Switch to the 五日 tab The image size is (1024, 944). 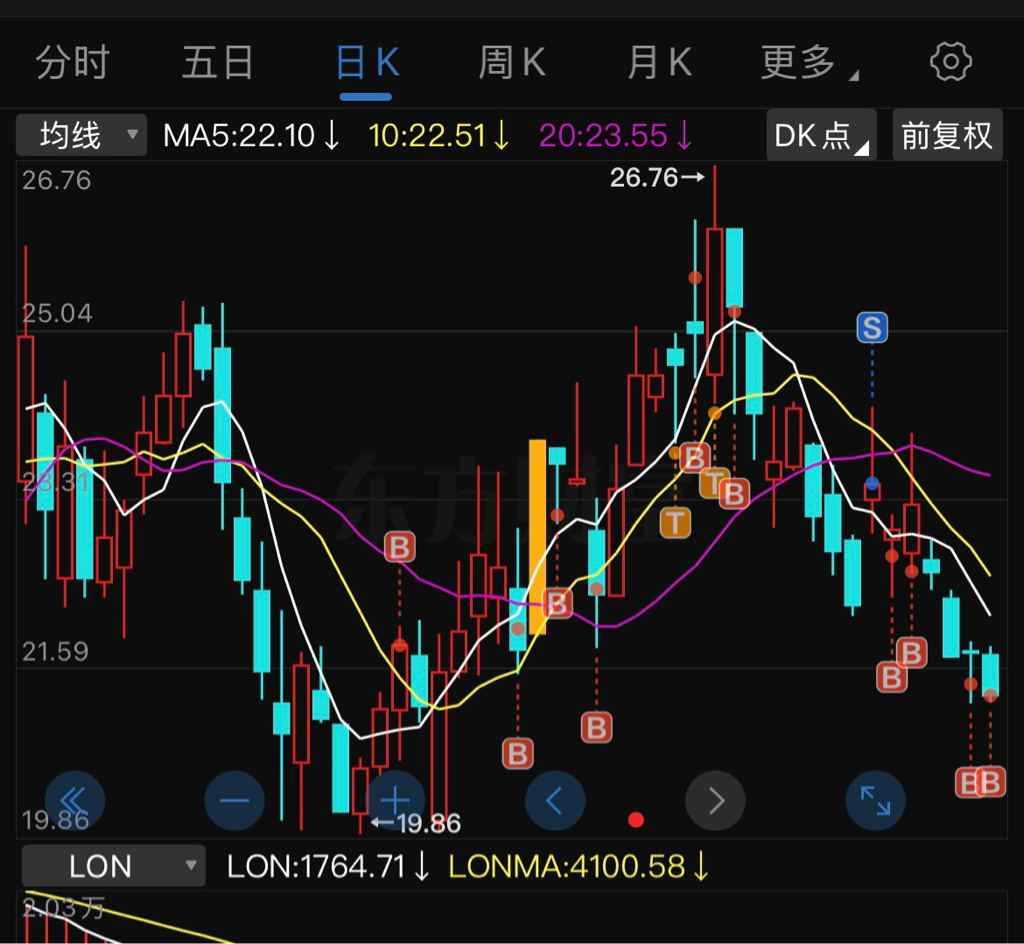(217, 63)
